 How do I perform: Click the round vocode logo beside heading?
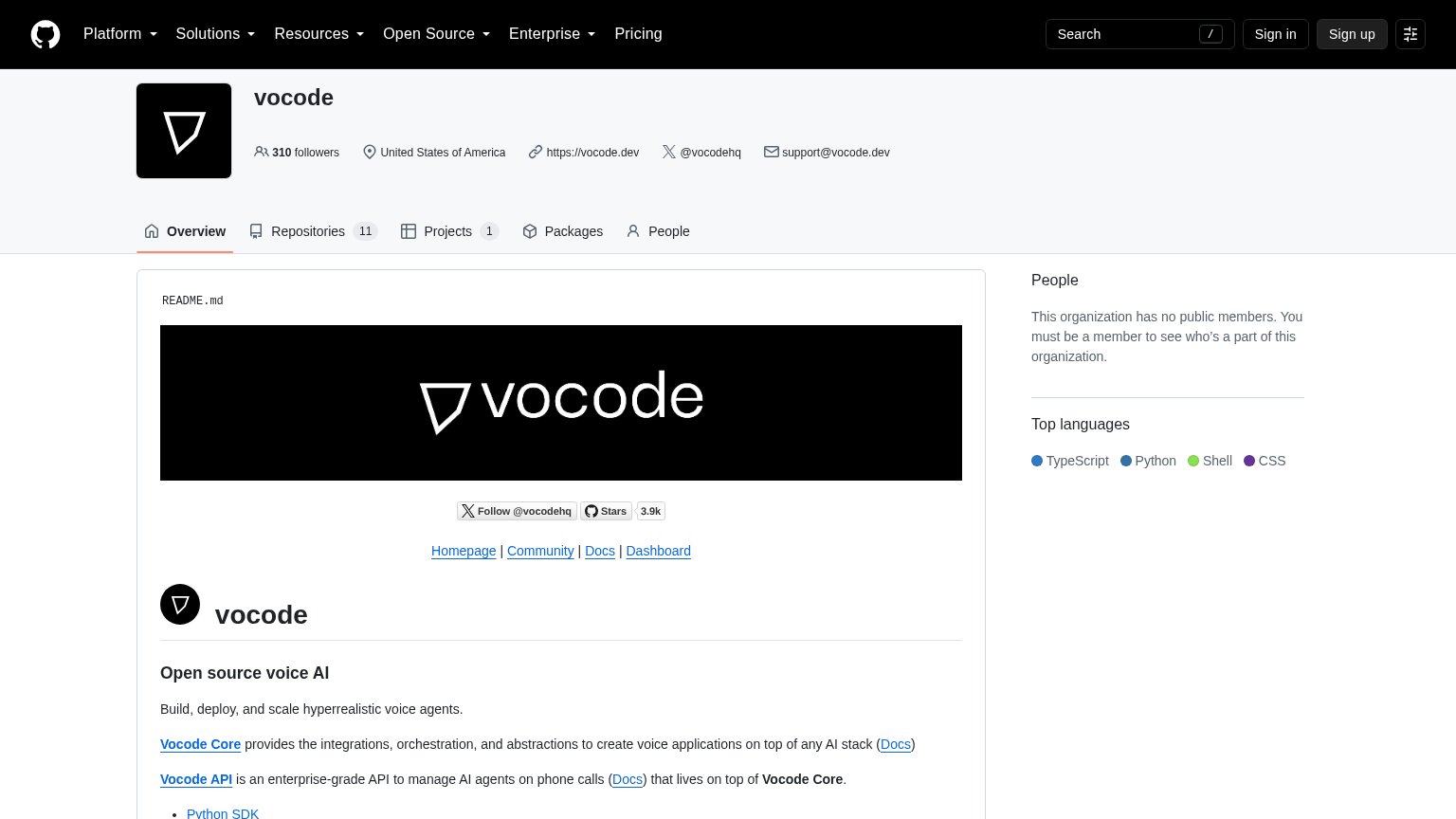tap(180, 604)
